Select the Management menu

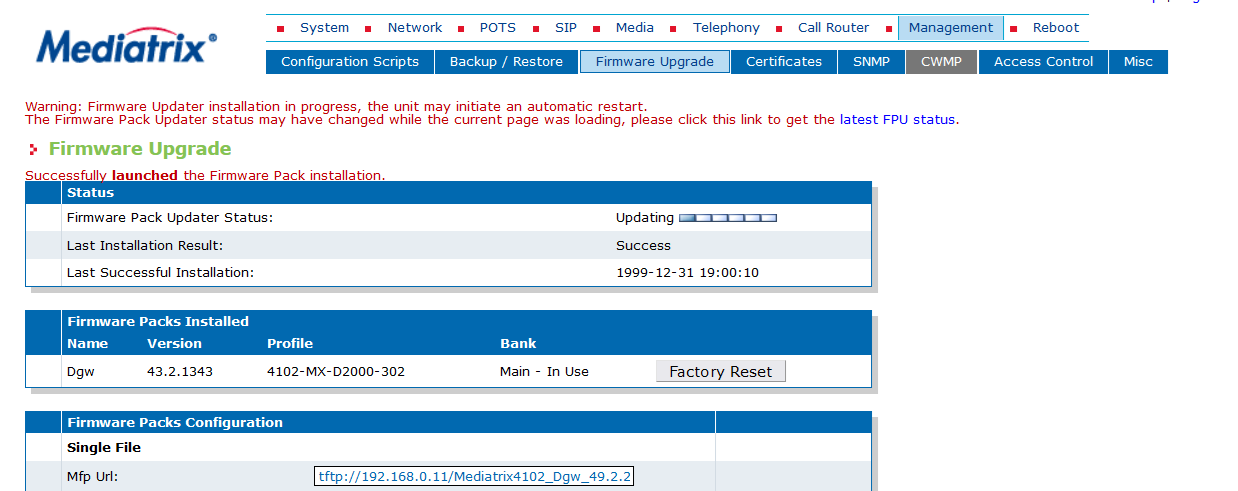pos(950,28)
